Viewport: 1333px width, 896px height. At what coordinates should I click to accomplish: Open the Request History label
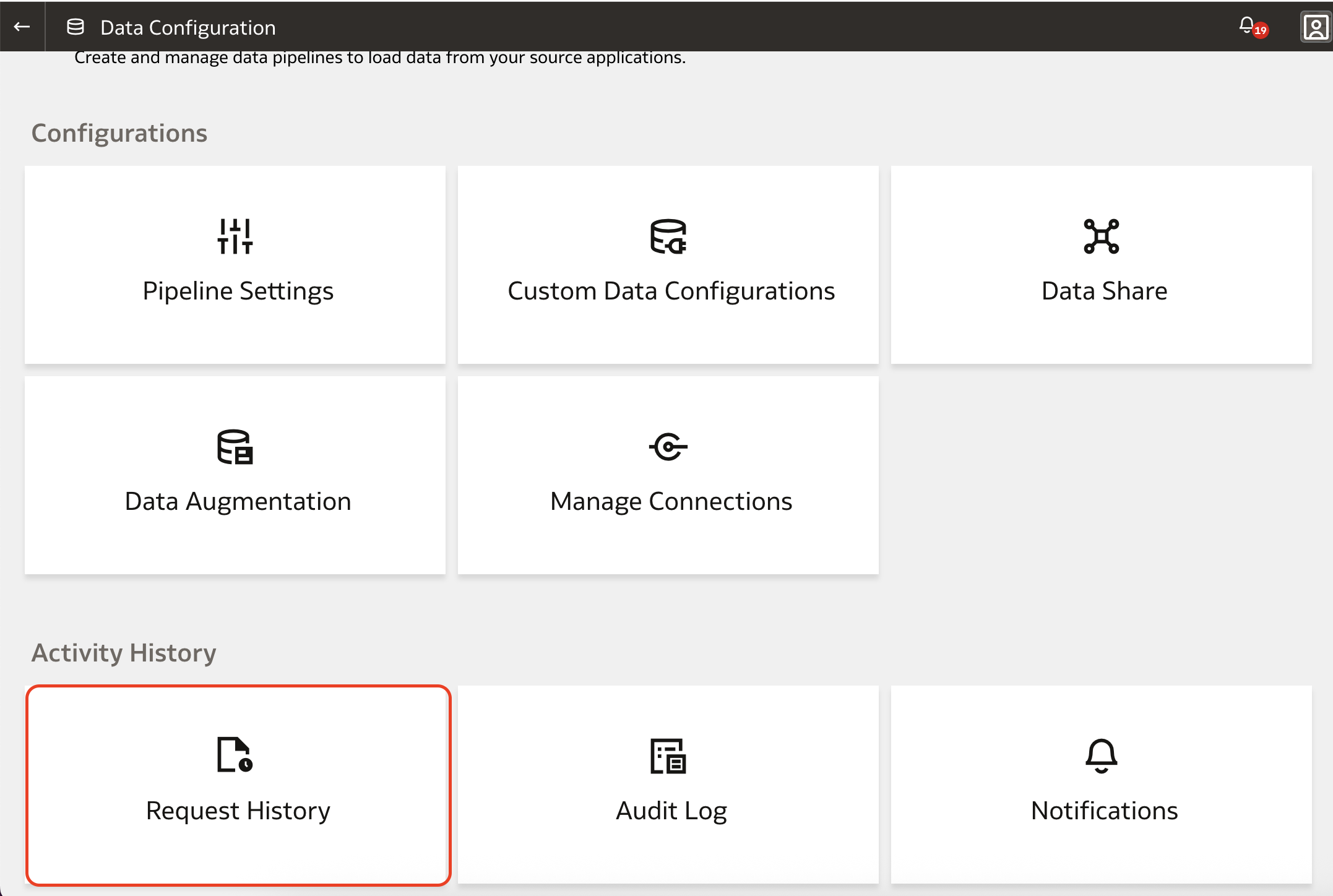point(238,811)
